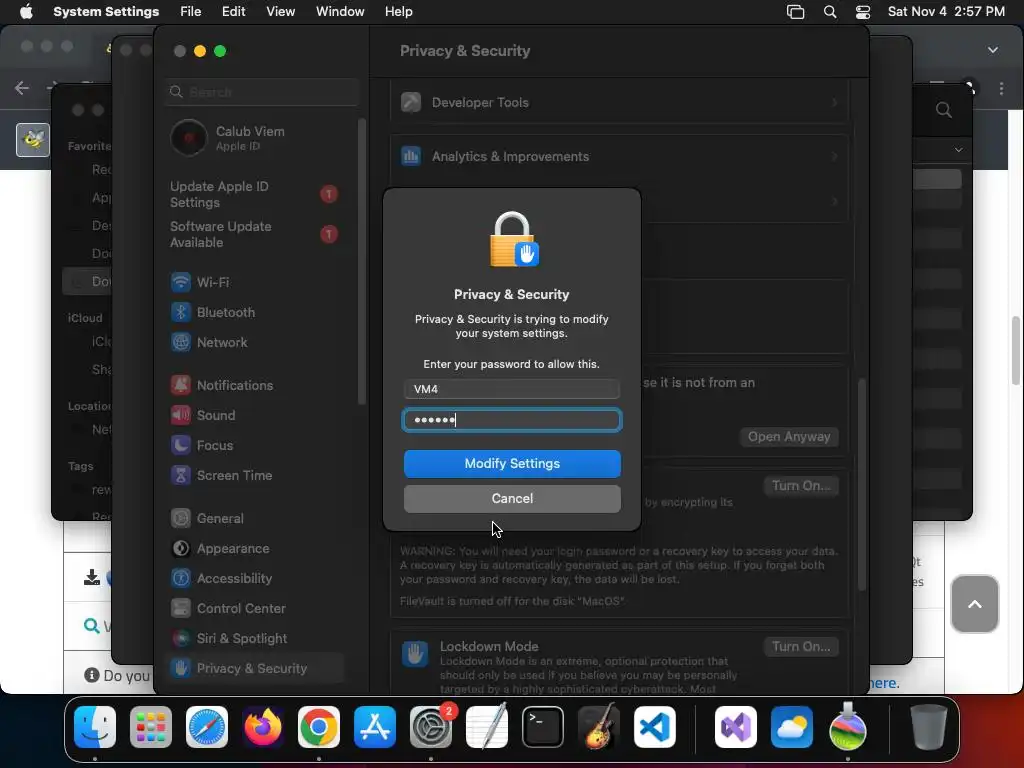Launch GarageBand from the Dock
The width and height of the screenshot is (1024, 768).
[598, 727]
